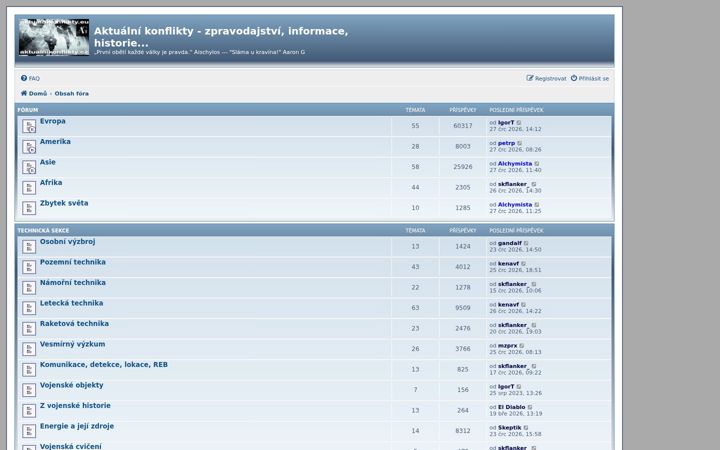Click the Evropa forum folder icon
The width and height of the screenshot is (720, 450).
29,126
